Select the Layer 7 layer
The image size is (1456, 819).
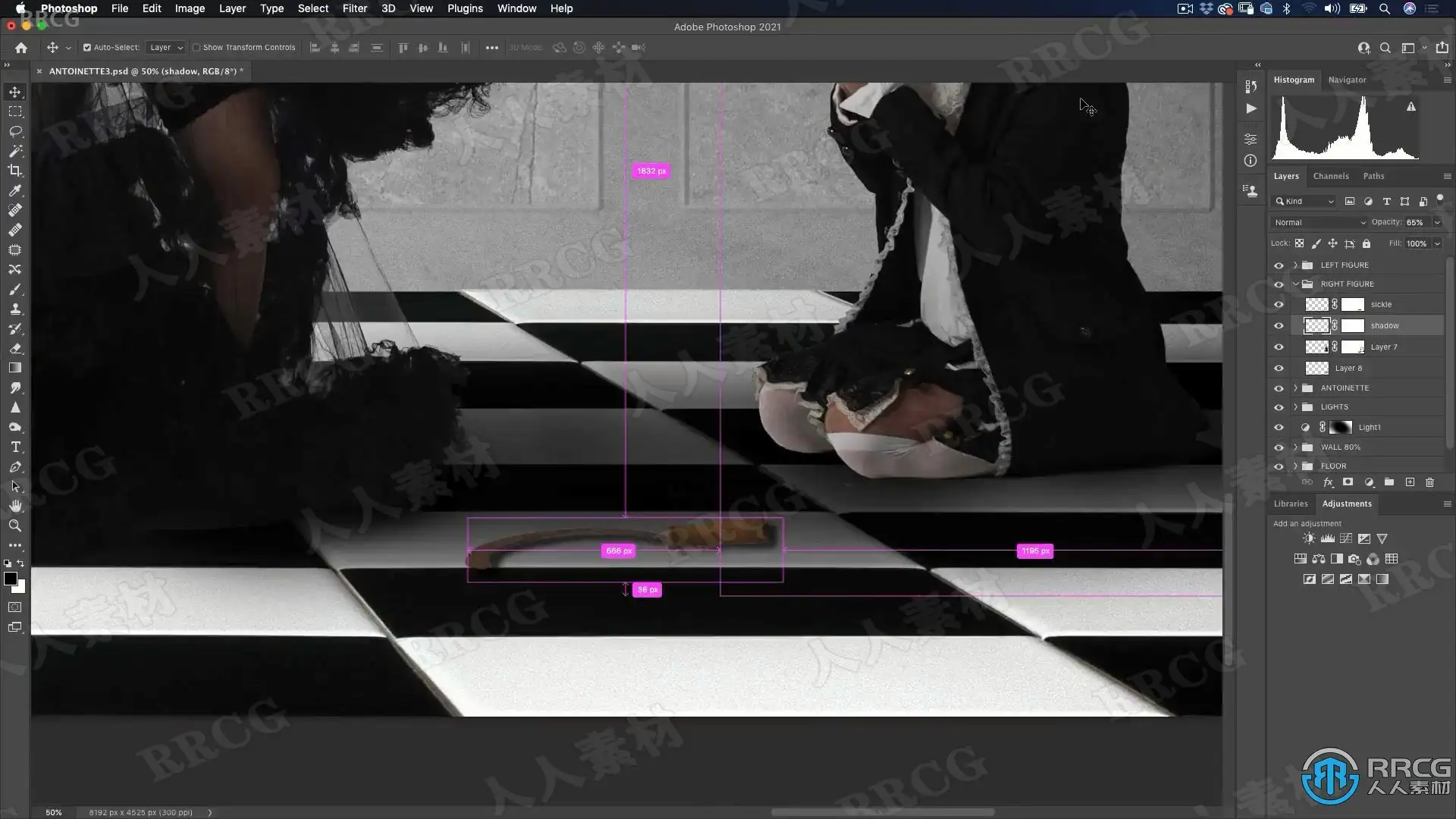point(1384,347)
